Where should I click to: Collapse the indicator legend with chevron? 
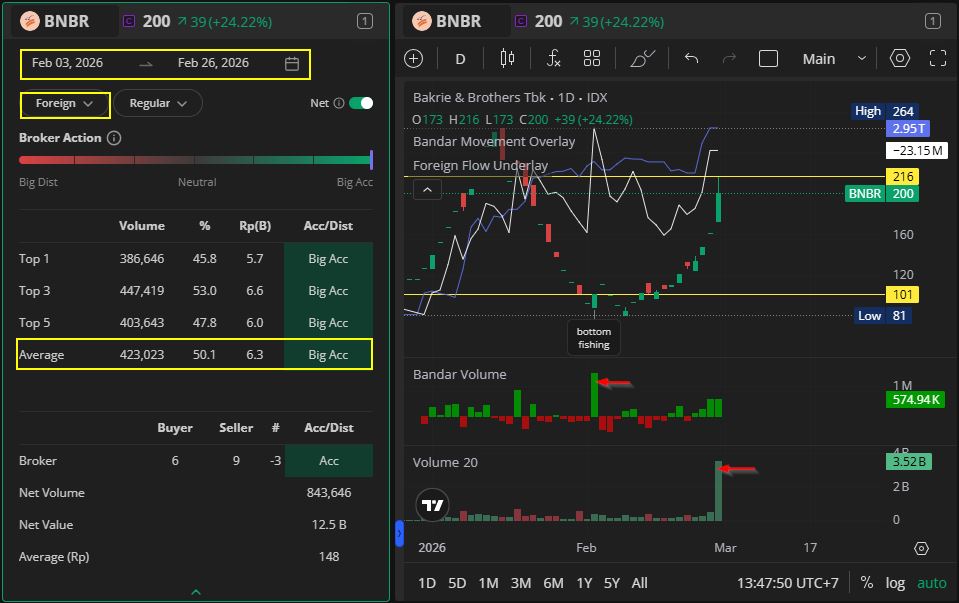426,189
